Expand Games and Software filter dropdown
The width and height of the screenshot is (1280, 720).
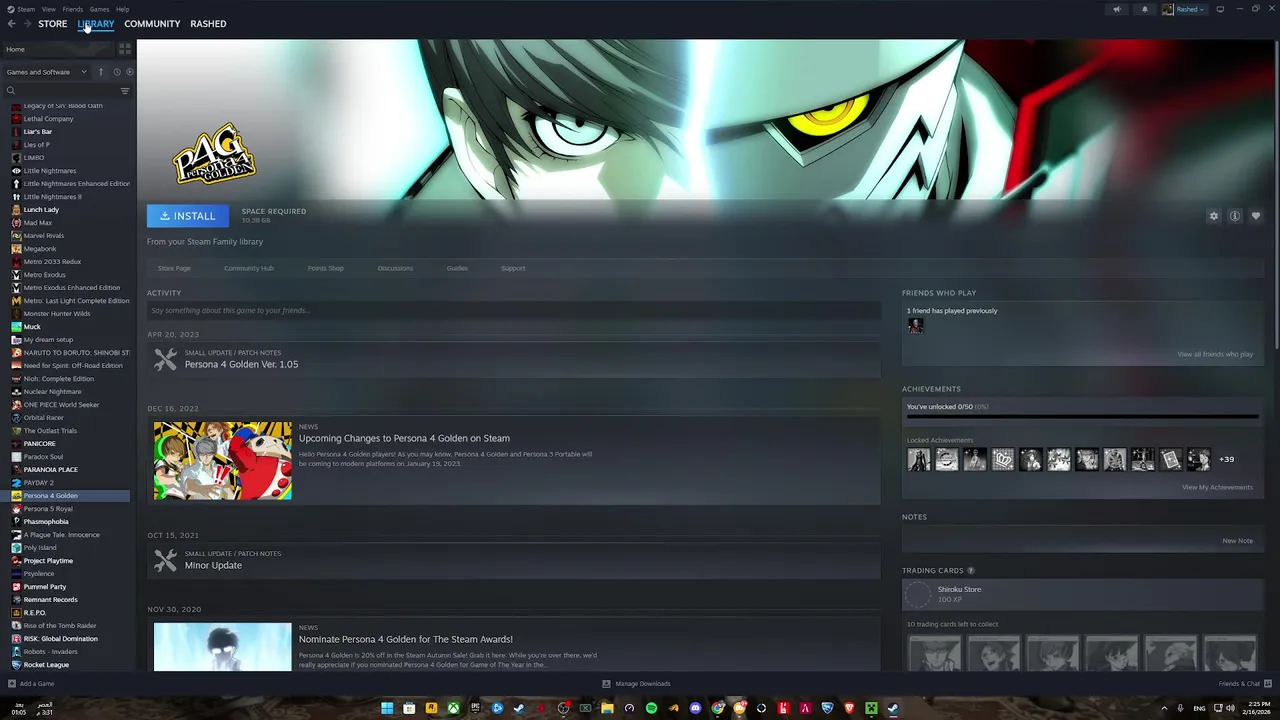(x=46, y=72)
